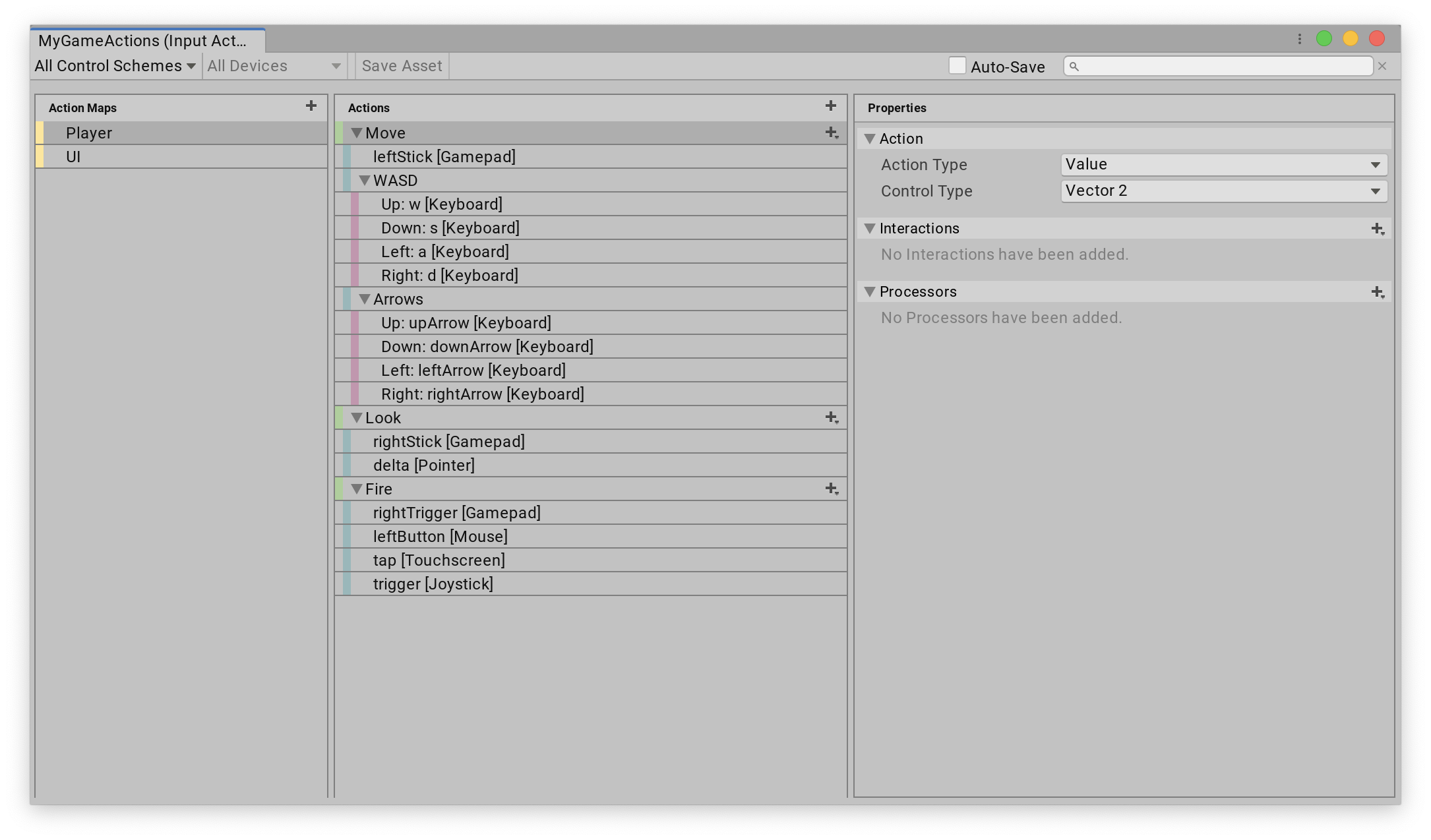Click the add Processor icon
This screenshot has height=840, width=1431.
(1378, 292)
